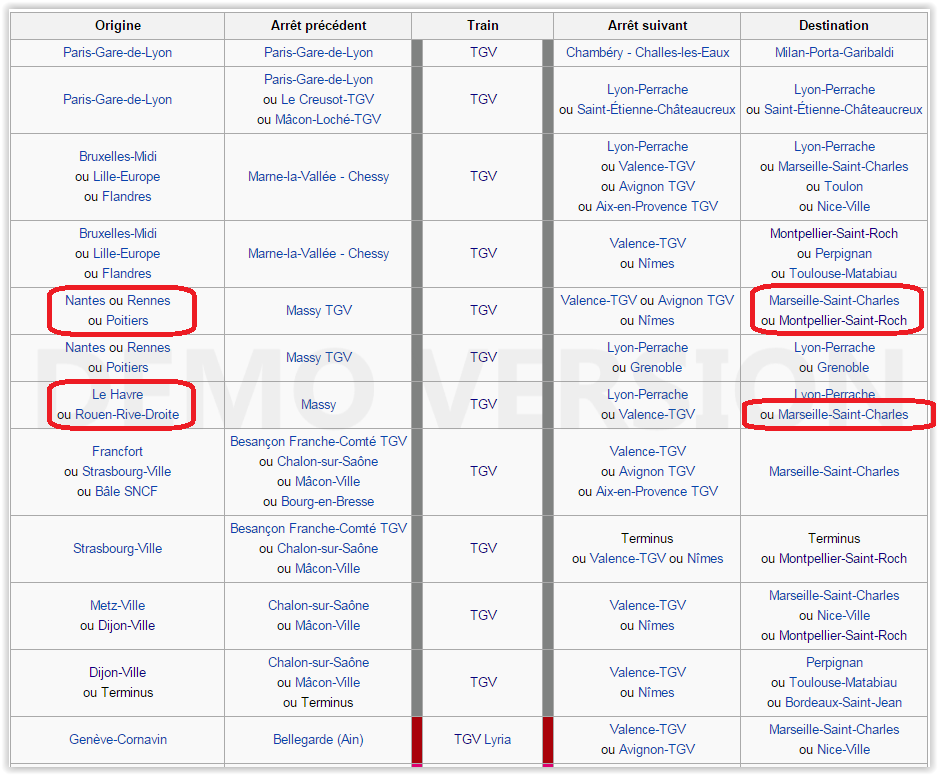
Task: Open Chalon-sur-Saône in the Metz-Ville row
Action: coord(318,606)
